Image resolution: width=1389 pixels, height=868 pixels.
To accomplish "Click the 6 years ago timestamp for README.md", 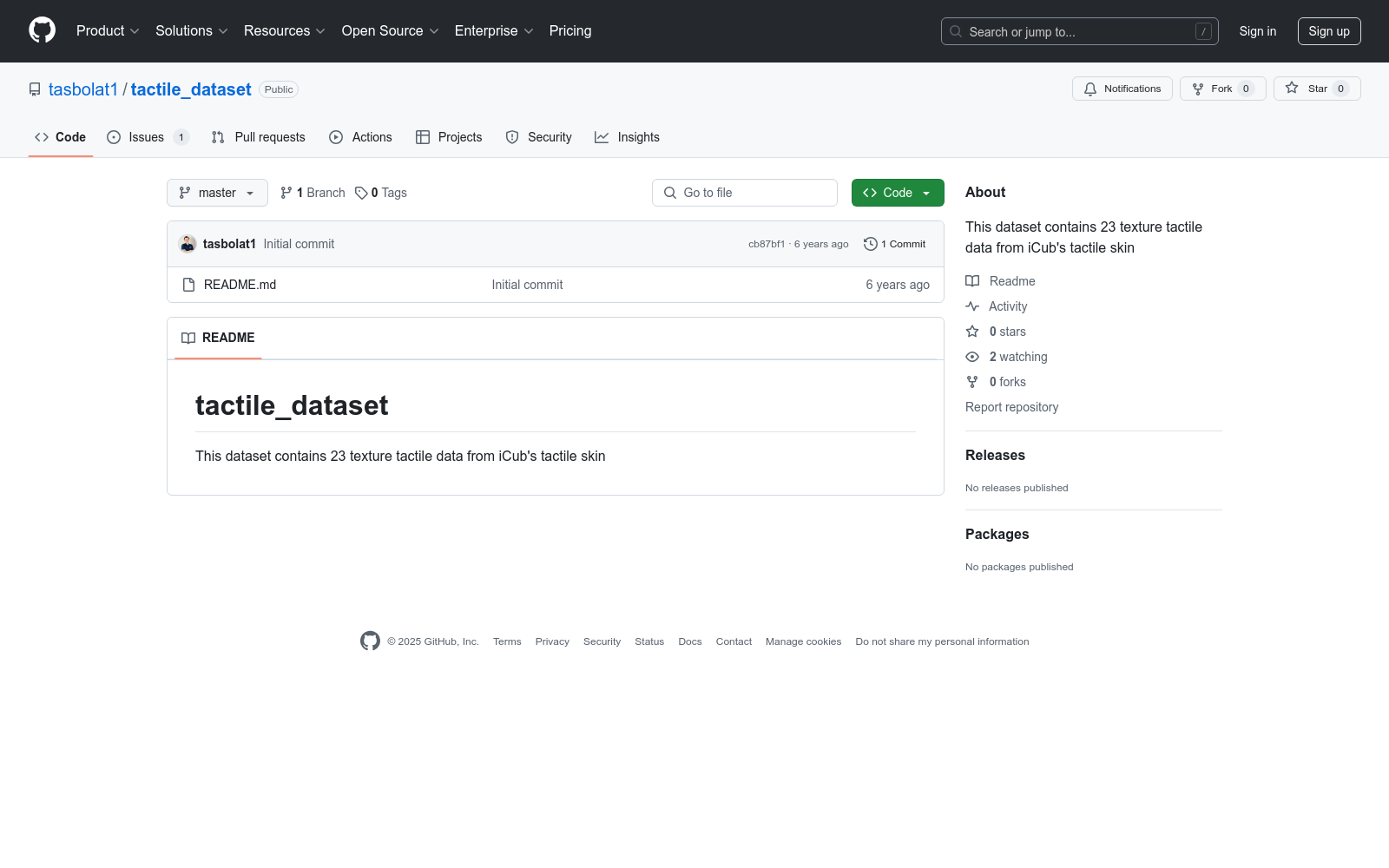I will click(898, 285).
